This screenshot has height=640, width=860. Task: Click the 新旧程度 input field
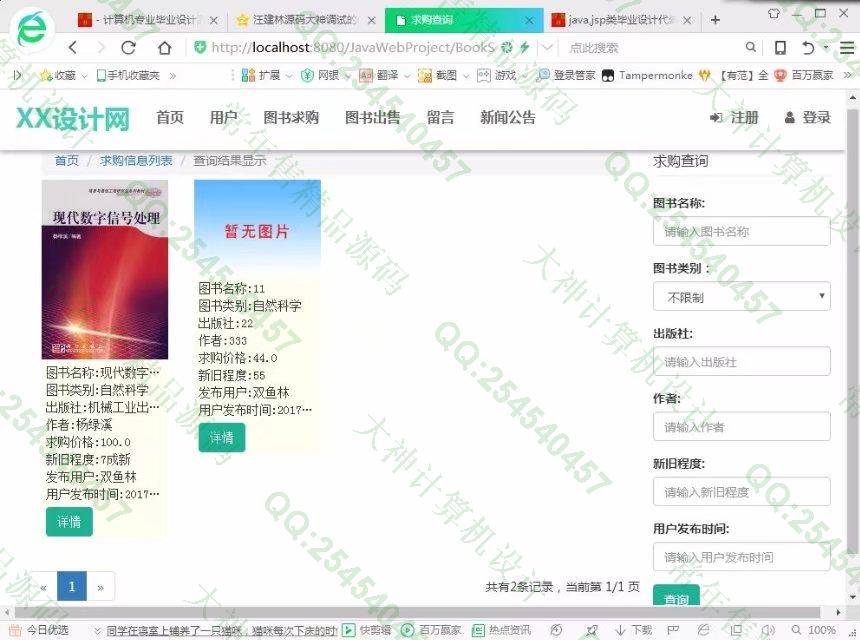click(x=742, y=492)
